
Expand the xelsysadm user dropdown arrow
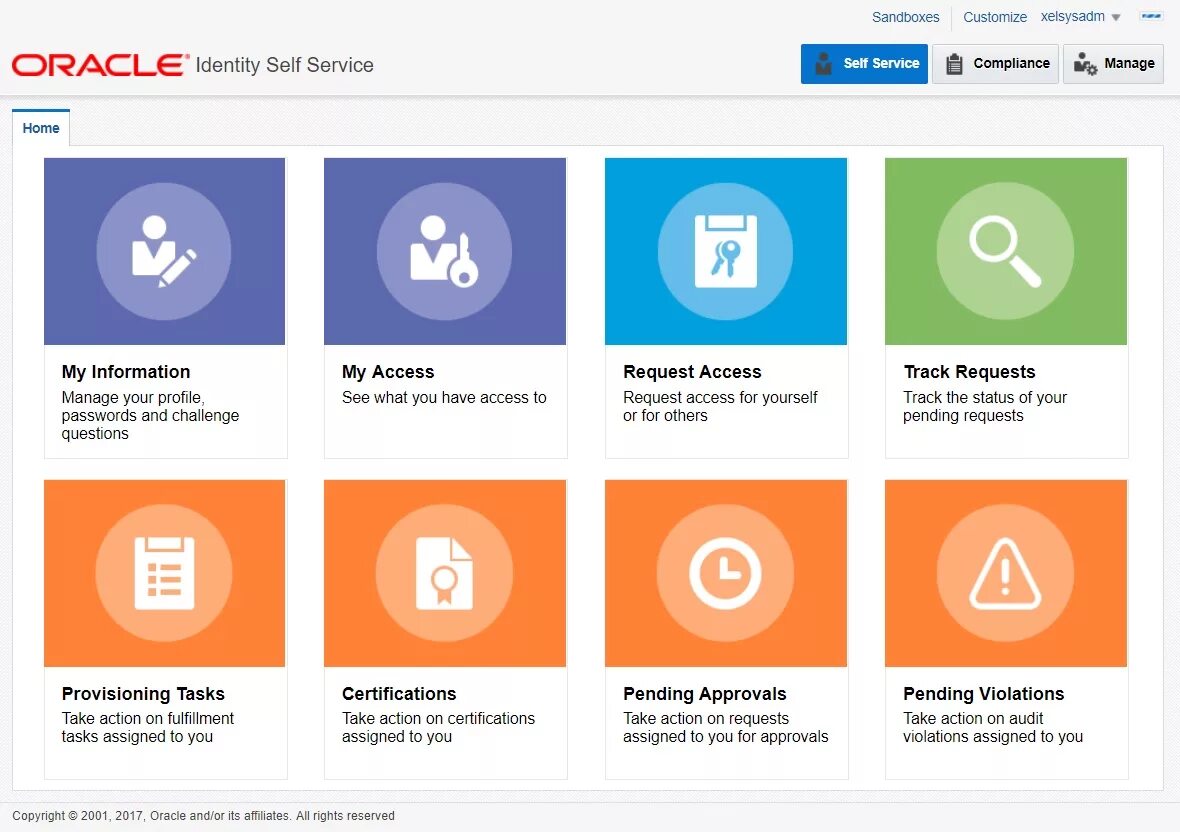pos(1116,17)
